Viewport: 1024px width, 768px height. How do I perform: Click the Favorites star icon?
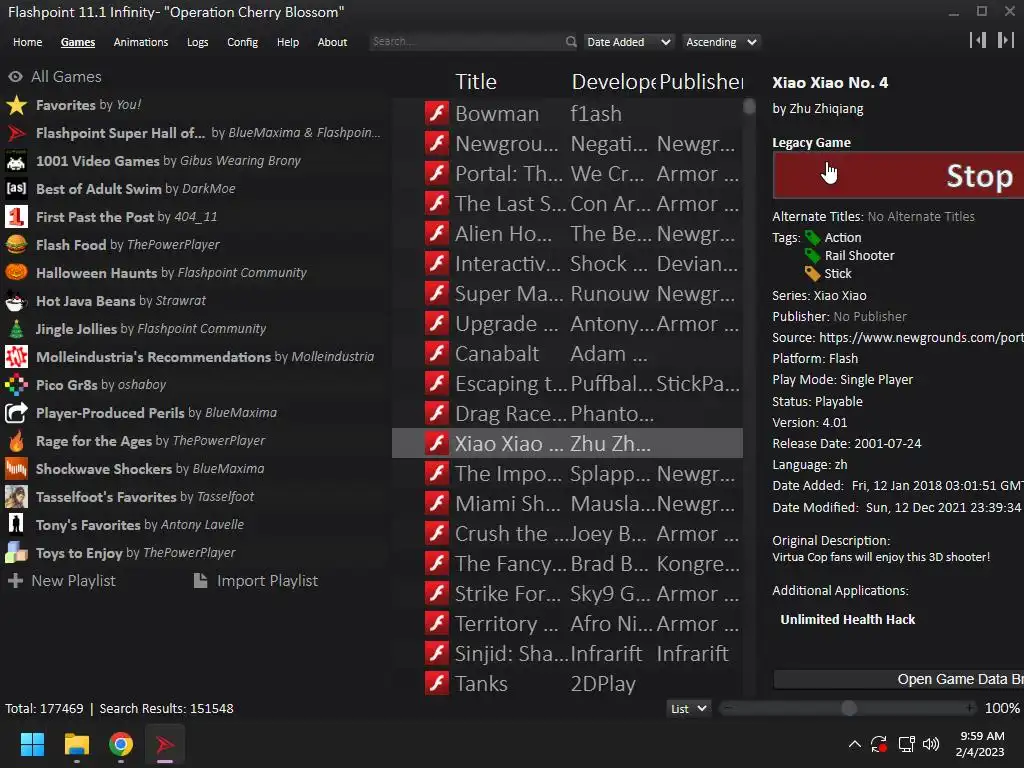coord(16,105)
